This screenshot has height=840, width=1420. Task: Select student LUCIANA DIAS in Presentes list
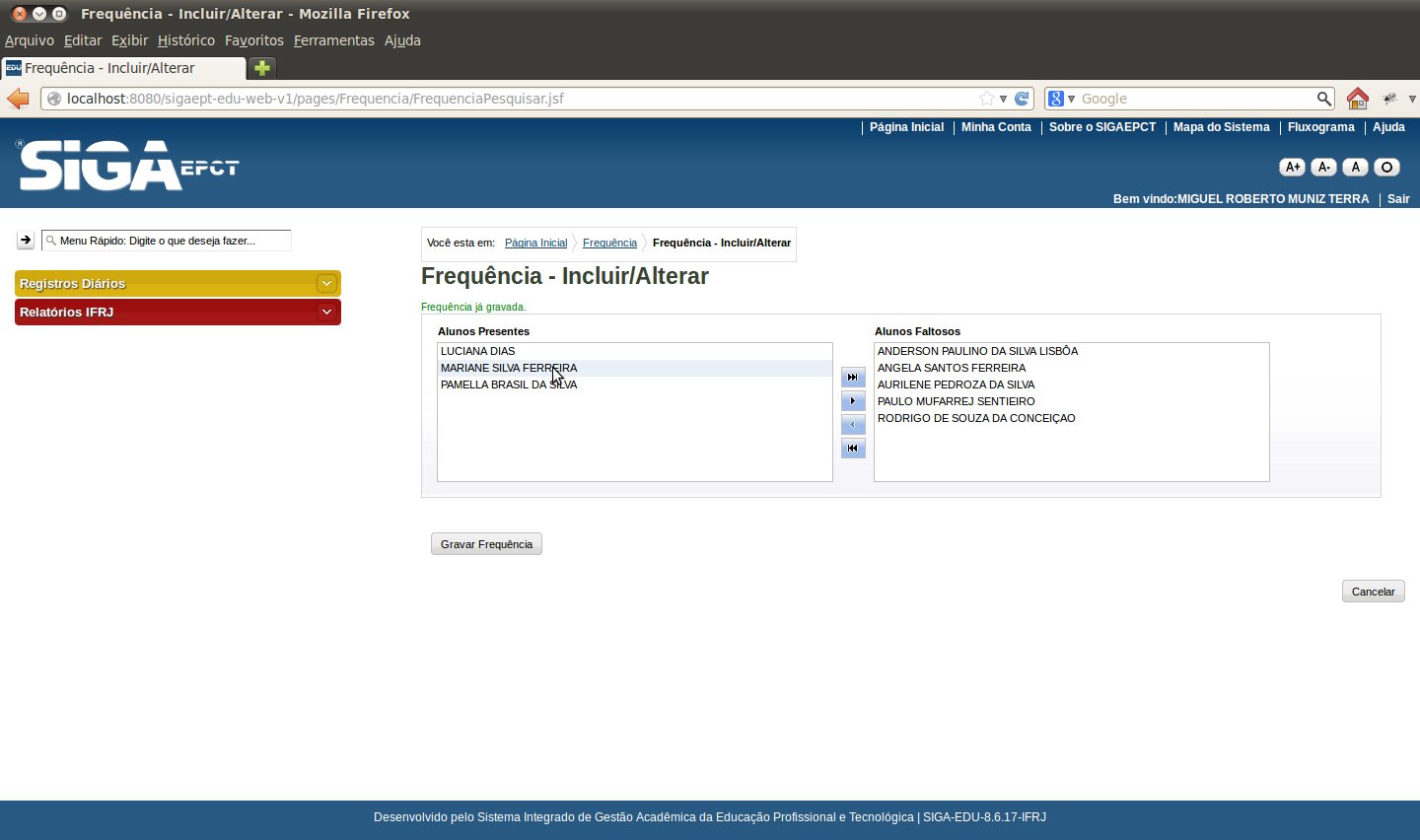tap(478, 351)
